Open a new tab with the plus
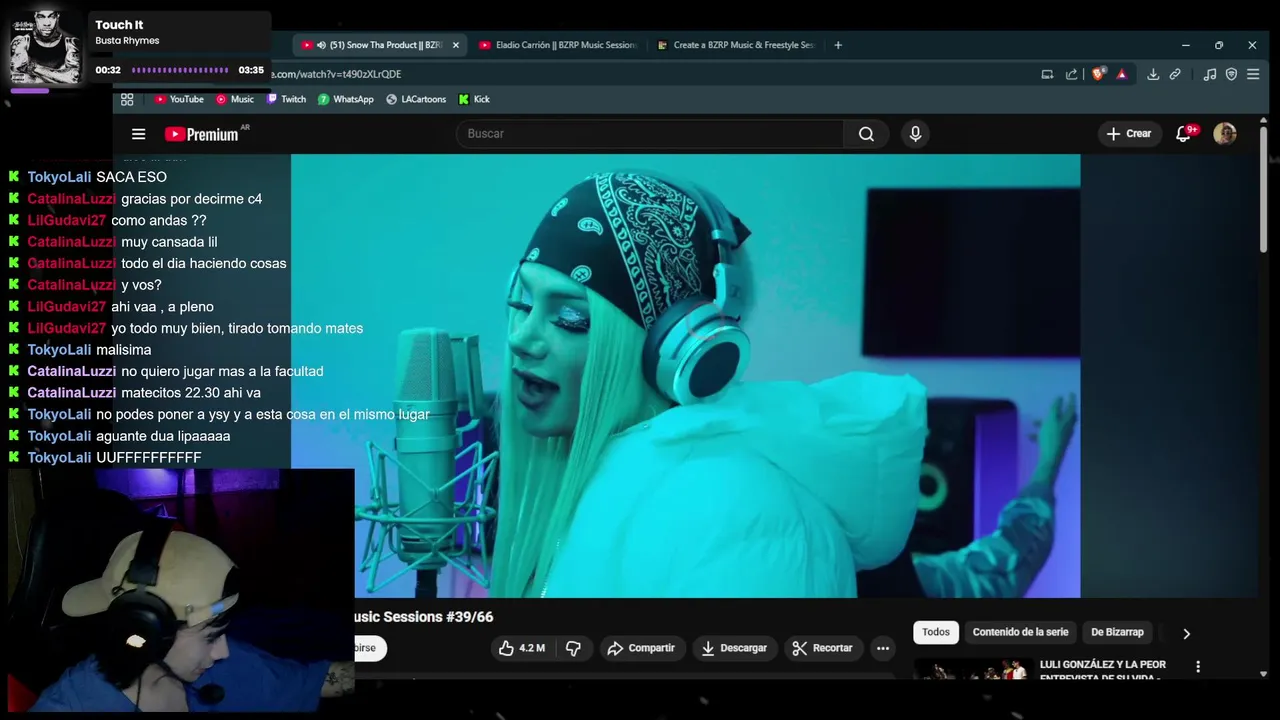Screen dimensions: 1280x720 tap(838, 45)
